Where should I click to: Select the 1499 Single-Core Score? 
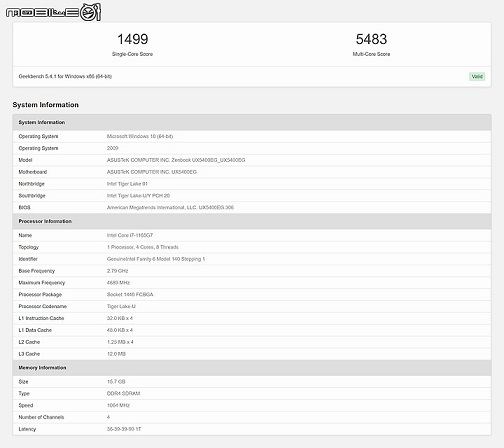pos(132,39)
